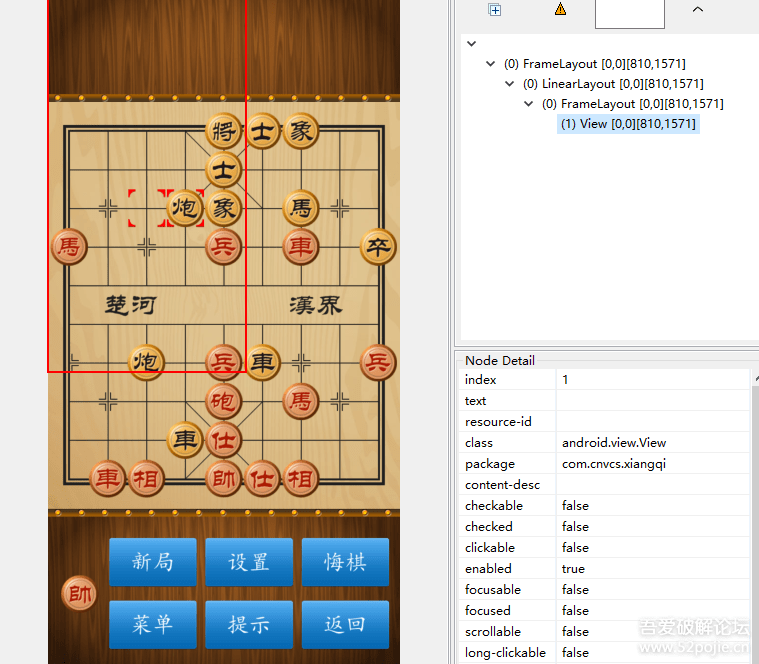Collapse the nested FrameLayout under LinearLayout
Image resolution: width=759 pixels, height=664 pixels.
528,104
